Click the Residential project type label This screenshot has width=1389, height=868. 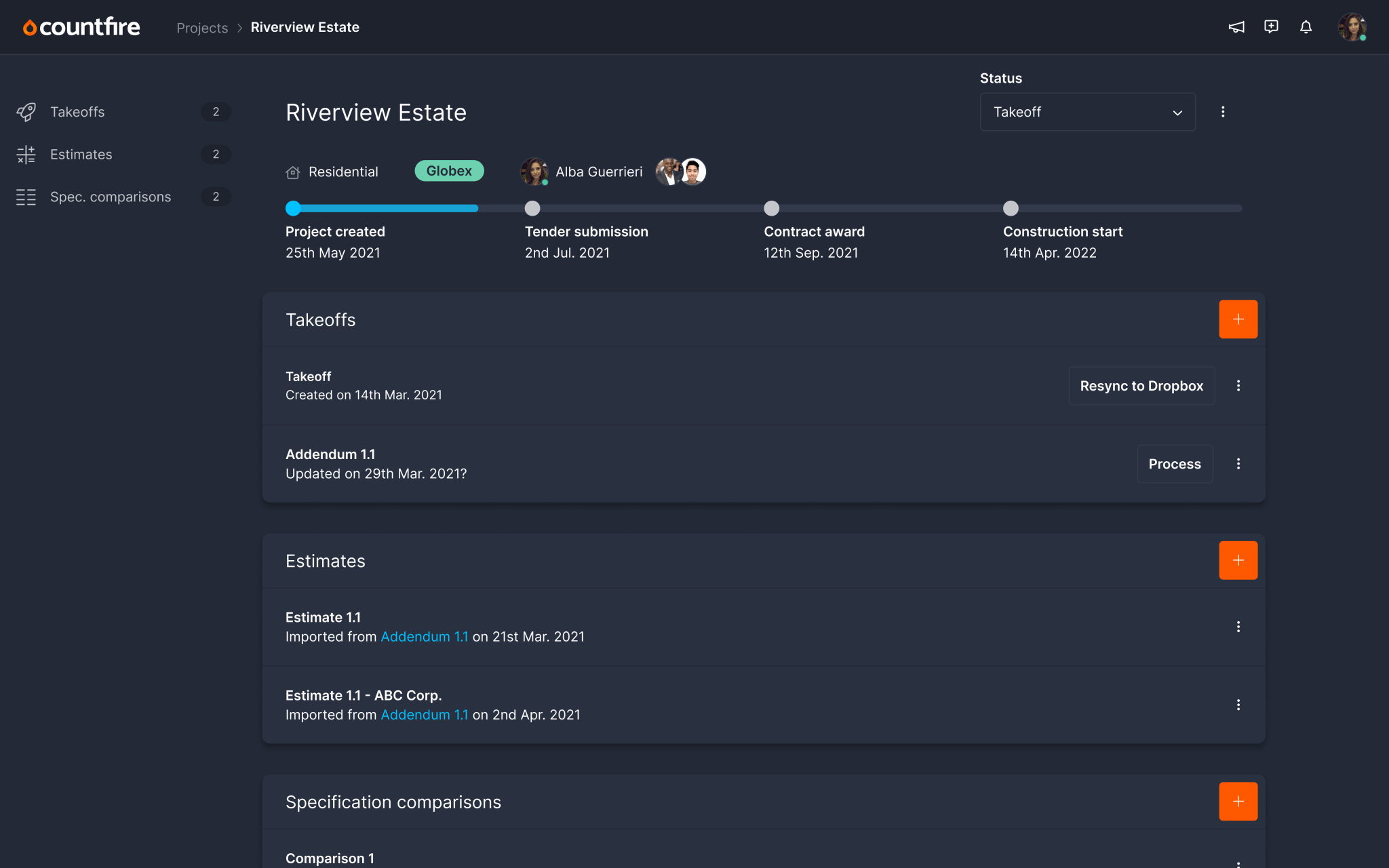pyautogui.click(x=343, y=172)
